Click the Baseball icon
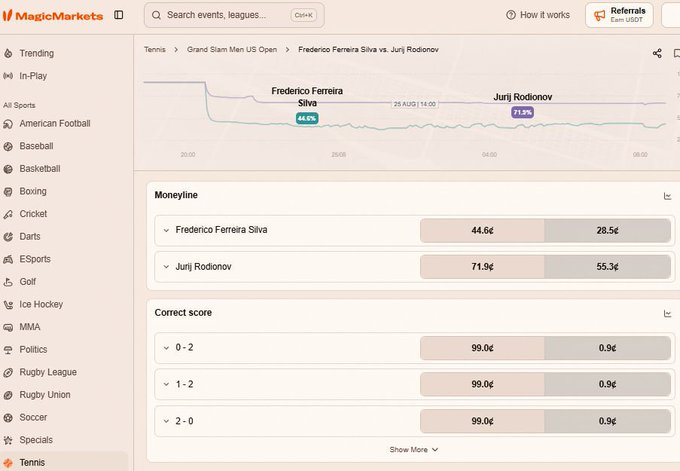Image resolution: width=680 pixels, height=471 pixels. (8, 147)
